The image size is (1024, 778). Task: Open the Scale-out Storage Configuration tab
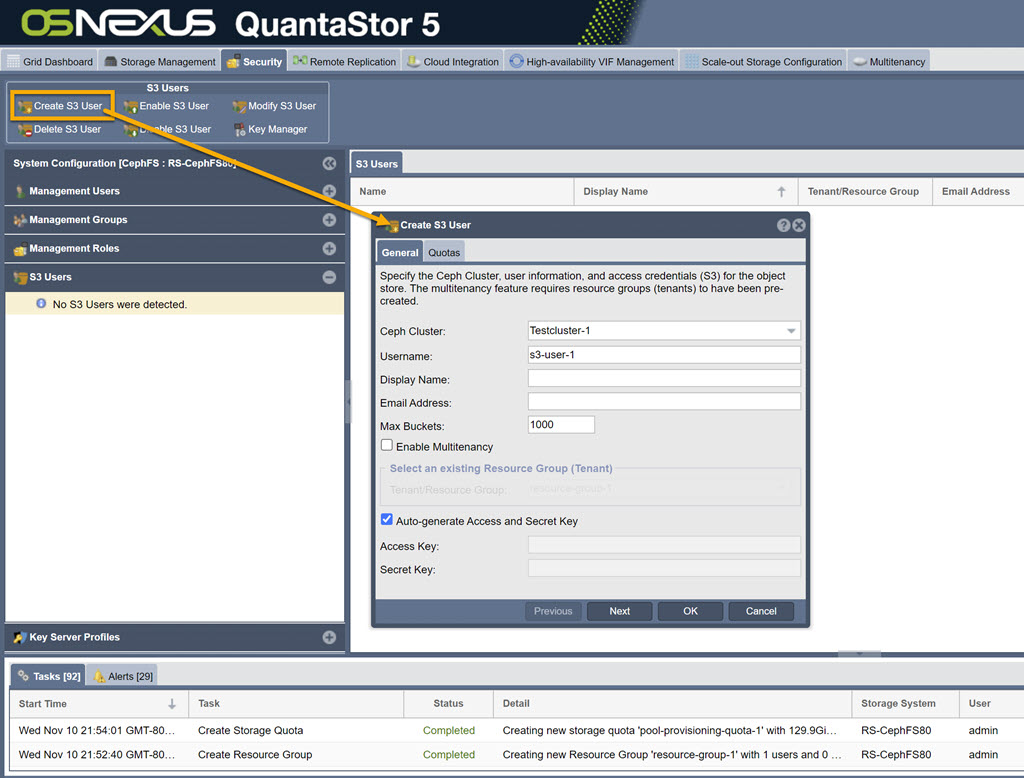pyautogui.click(x=763, y=61)
